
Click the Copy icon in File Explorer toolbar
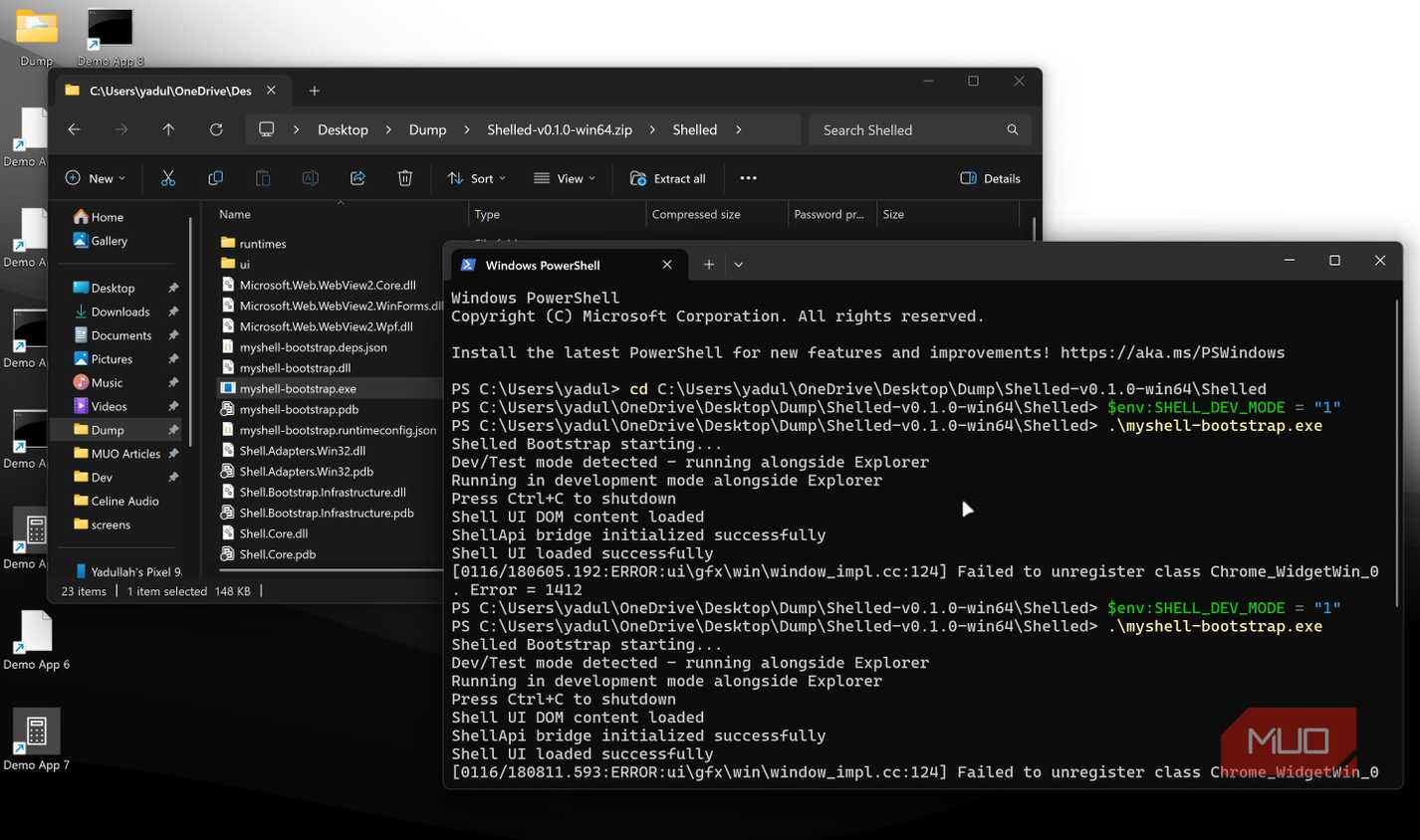click(x=215, y=178)
